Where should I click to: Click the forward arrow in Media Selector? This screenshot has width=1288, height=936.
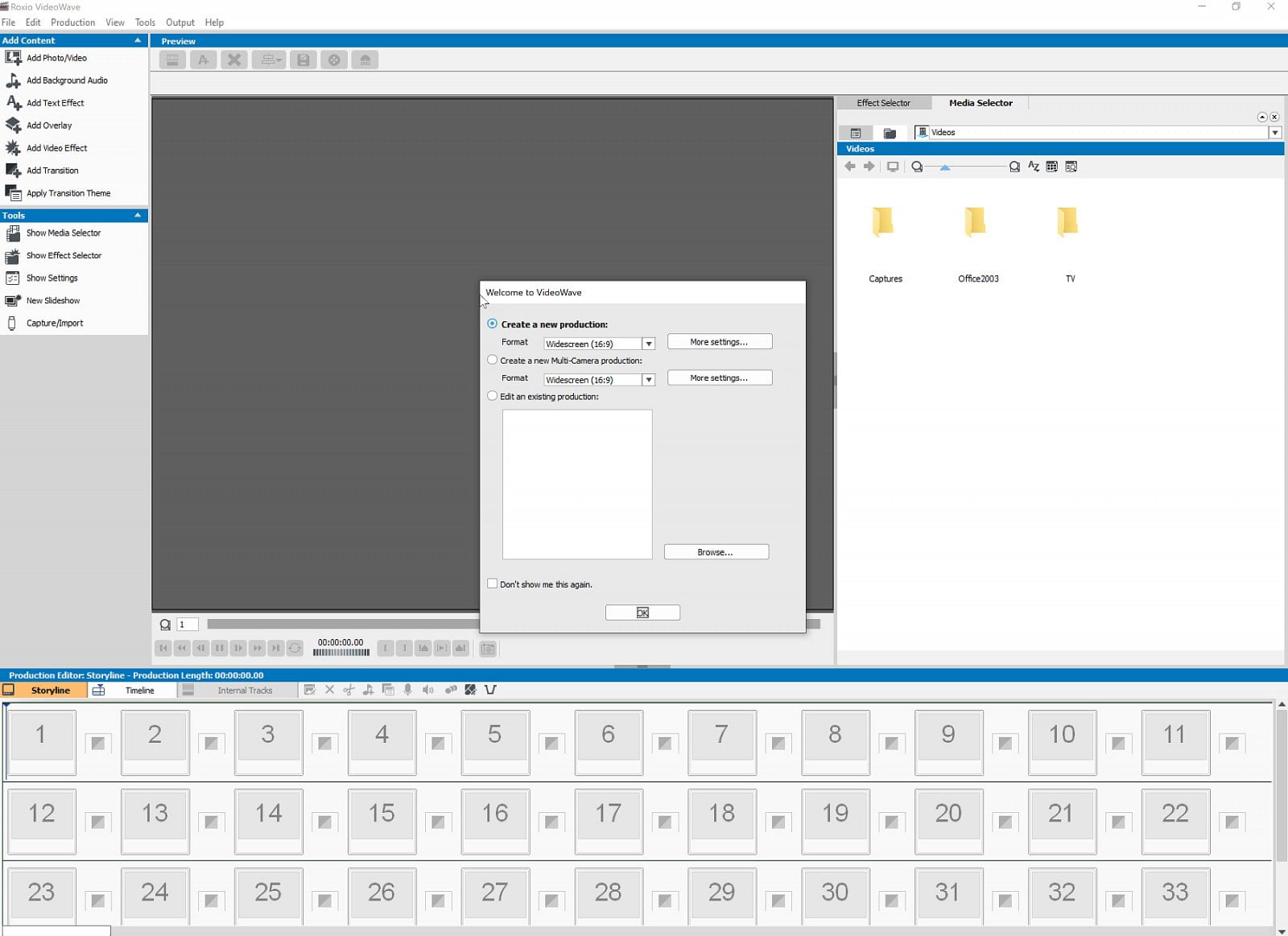tap(869, 167)
